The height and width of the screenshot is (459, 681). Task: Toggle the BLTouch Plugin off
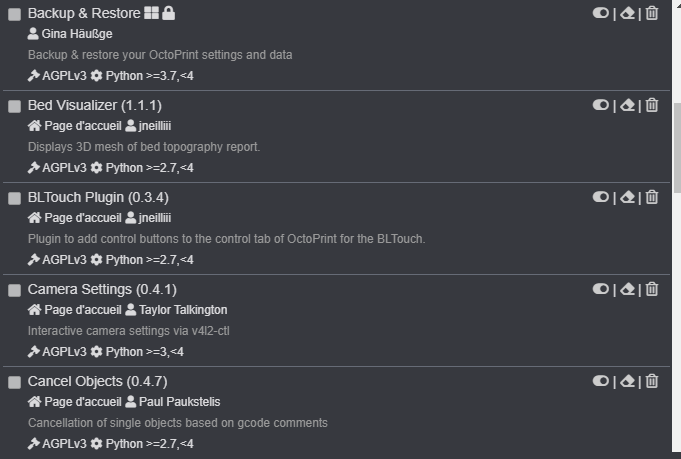[600, 197]
